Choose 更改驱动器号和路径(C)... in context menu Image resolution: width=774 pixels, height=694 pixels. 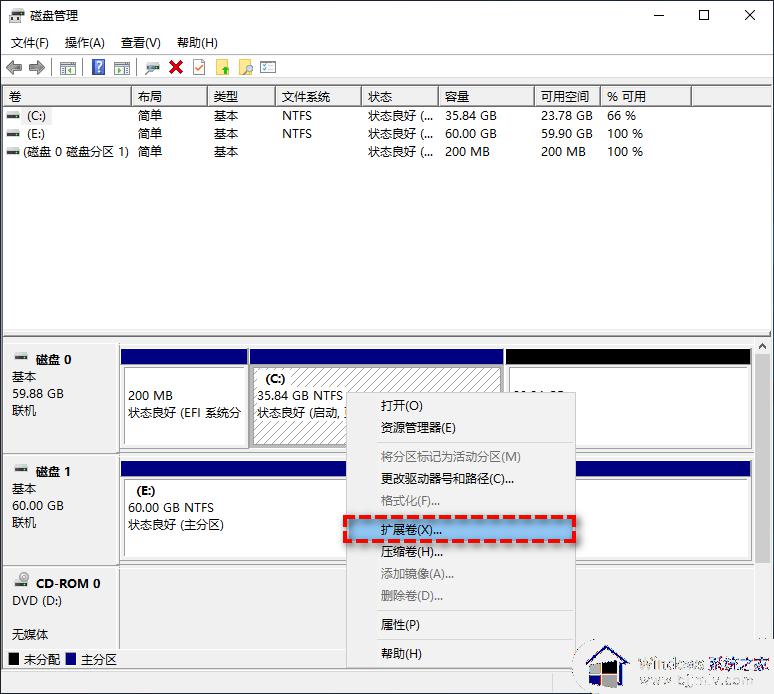pyautogui.click(x=461, y=479)
